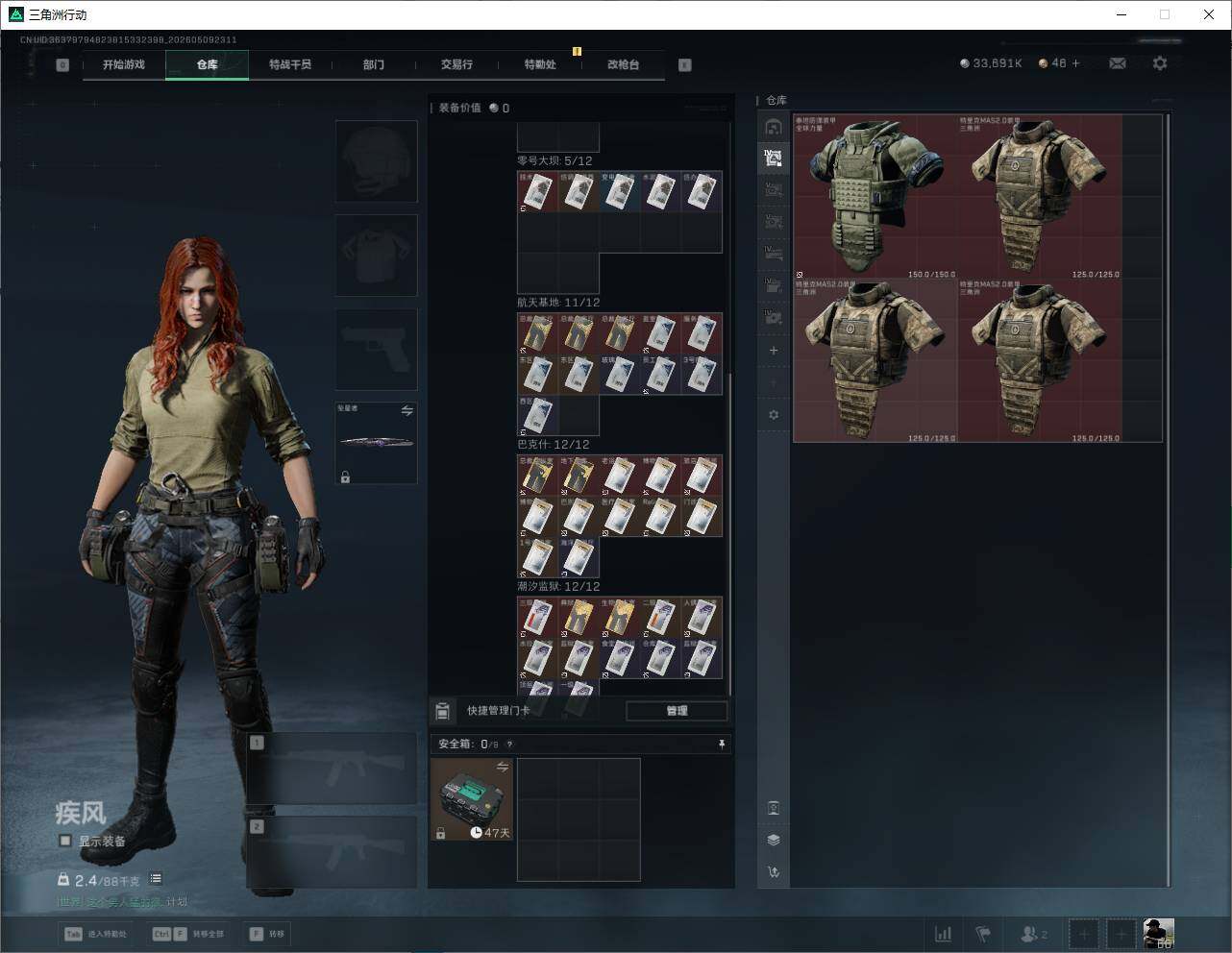Click the first squad invite plus slot
This screenshot has height=953, width=1232.
tap(1084, 934)
